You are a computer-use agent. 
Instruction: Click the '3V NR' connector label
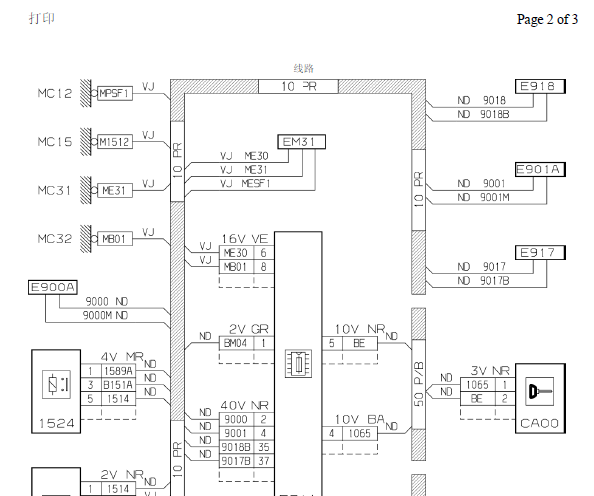point(490,370)
